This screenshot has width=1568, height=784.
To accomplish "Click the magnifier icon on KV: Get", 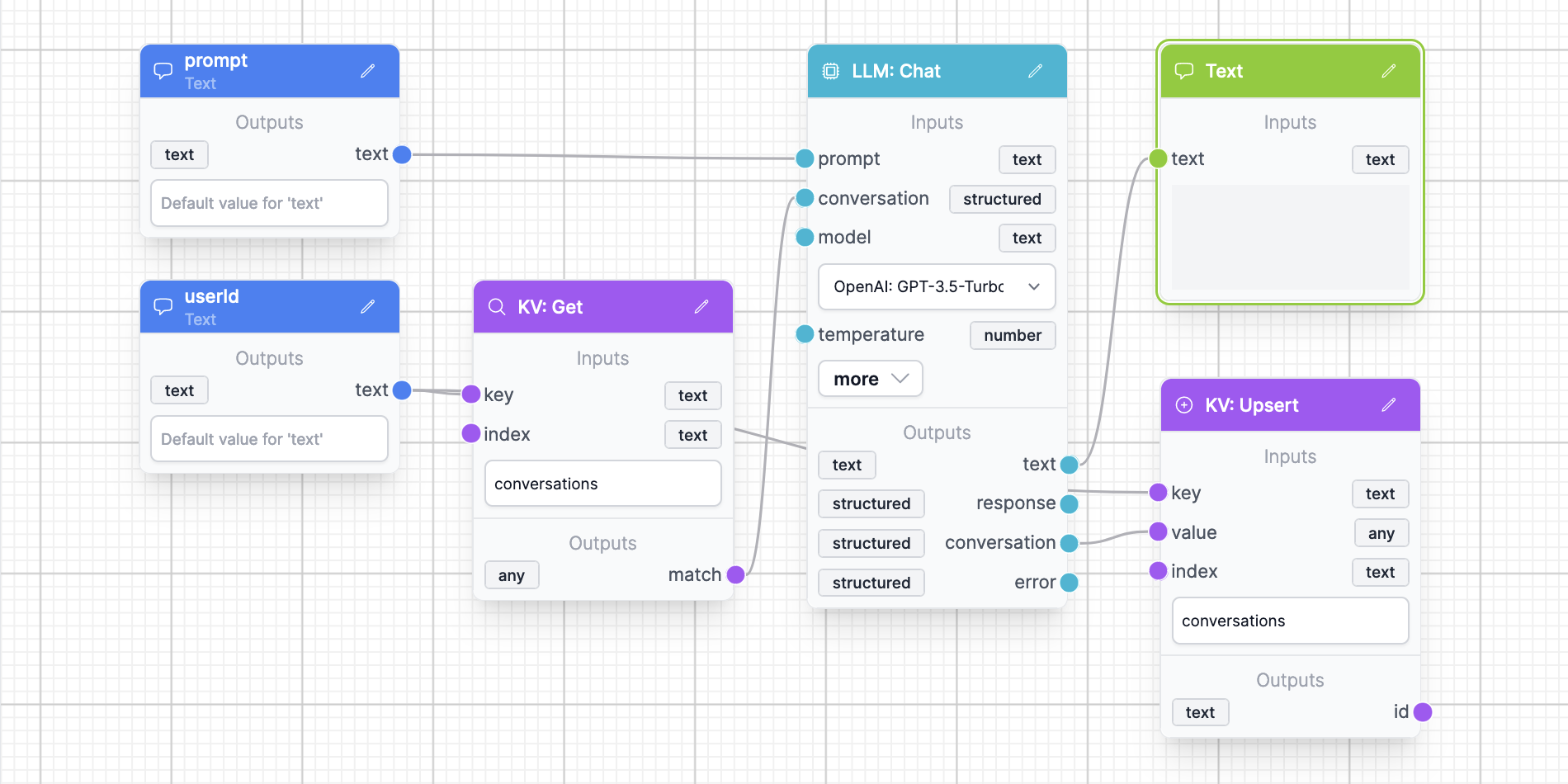I will (x=497, y=307).
